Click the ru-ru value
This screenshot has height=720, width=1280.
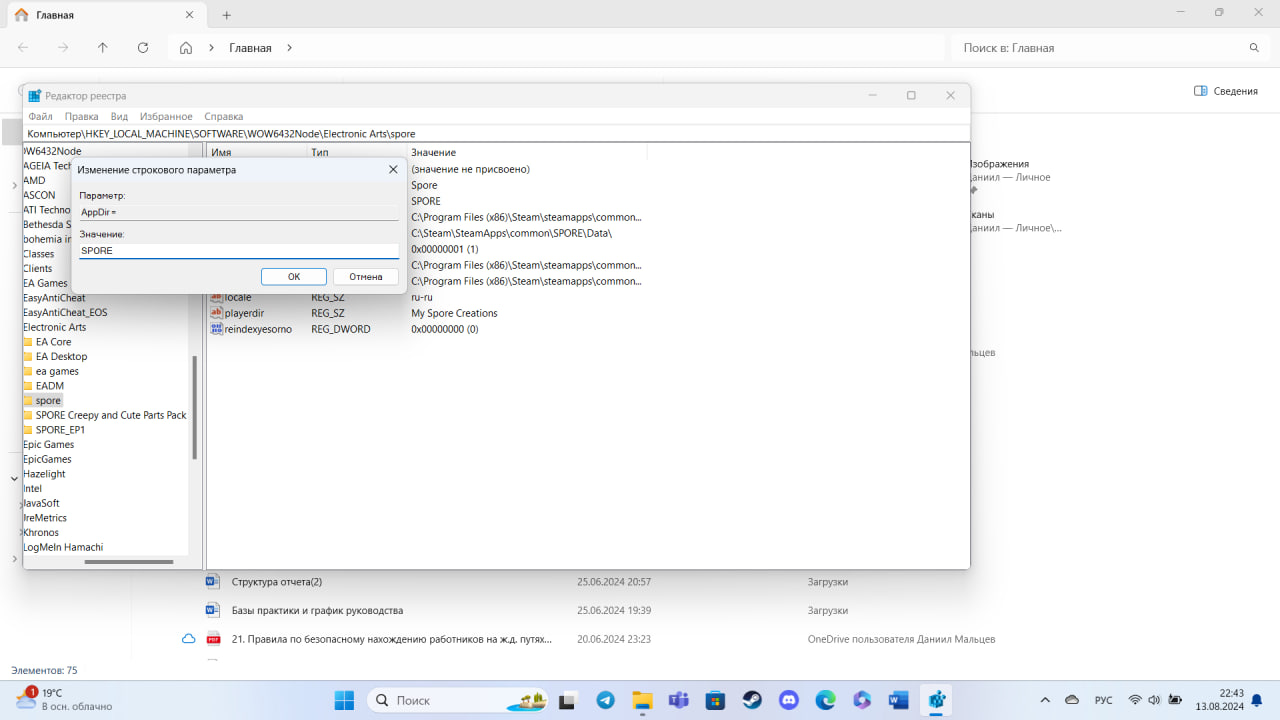(422, 297)
